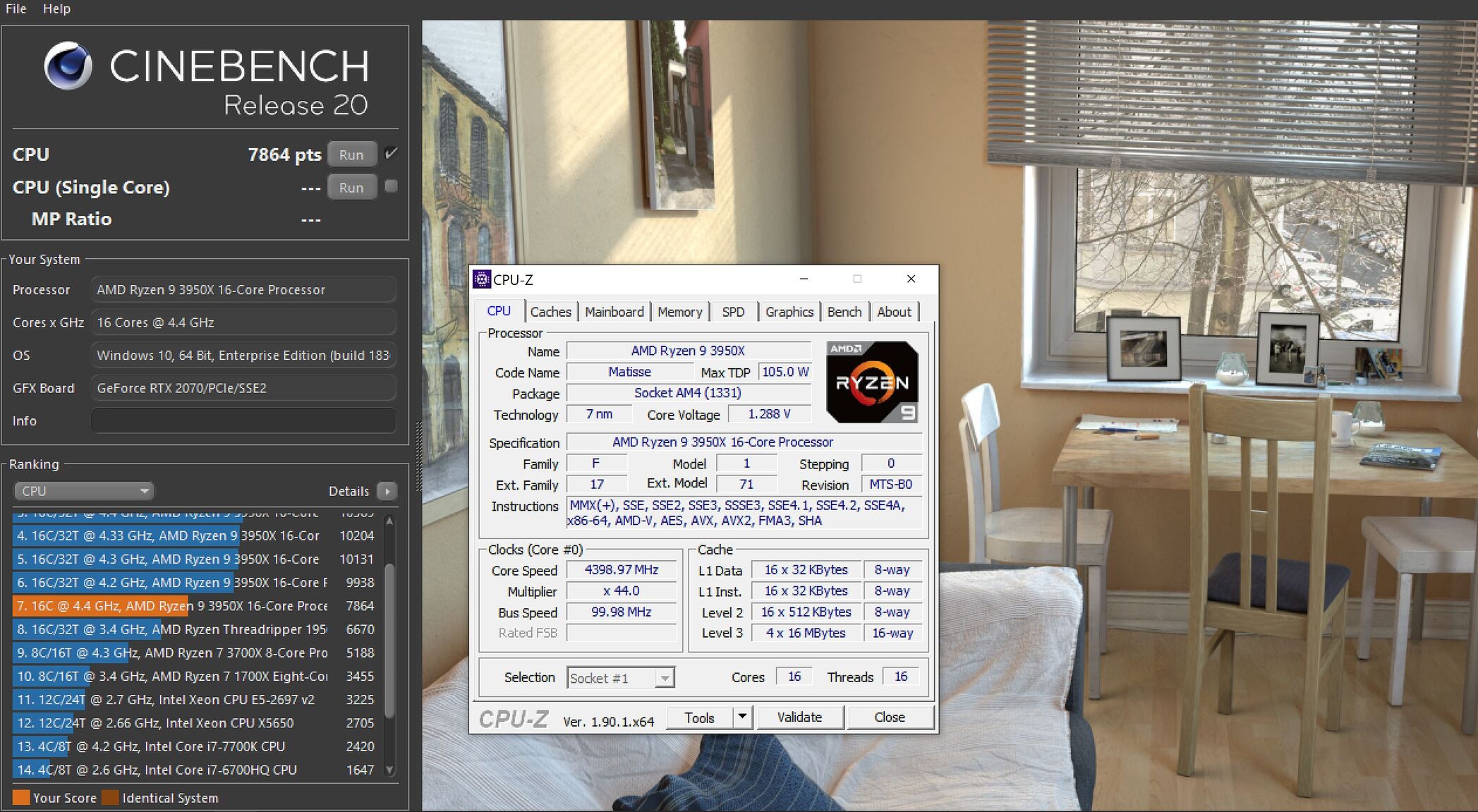Run the CPU multi-core benchmark
Image resolution: width=1478 pixels, height=812 pixels.
pos(351,154)
